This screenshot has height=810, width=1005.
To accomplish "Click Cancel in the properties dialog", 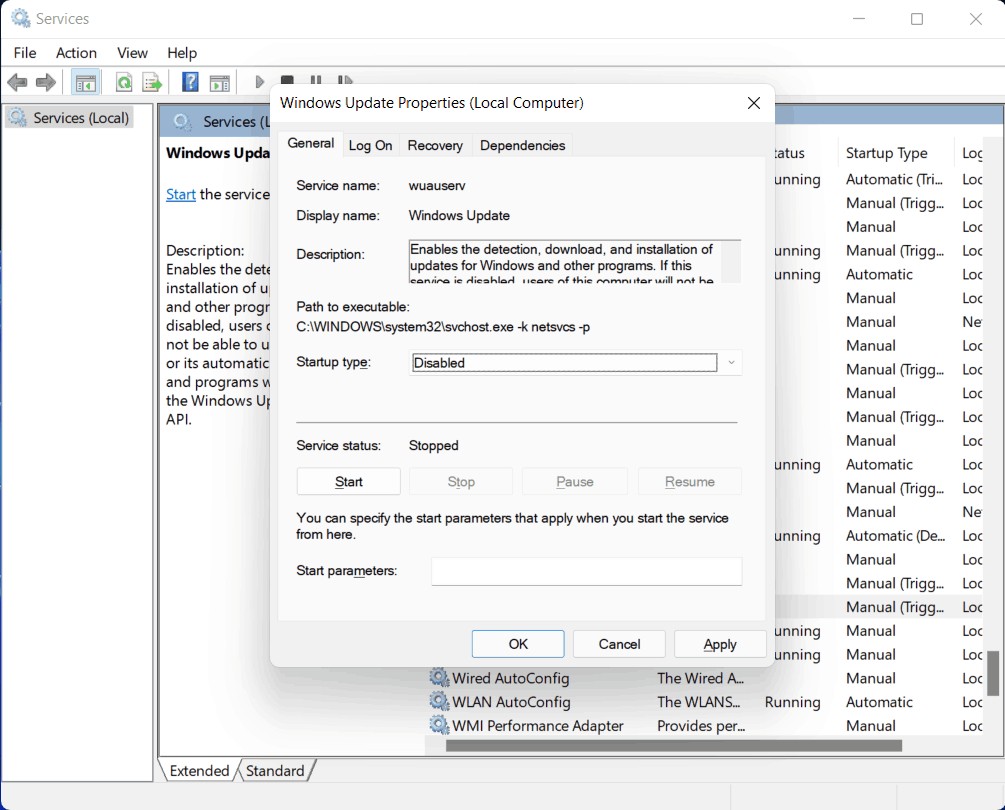I will [x=619, y=644].
